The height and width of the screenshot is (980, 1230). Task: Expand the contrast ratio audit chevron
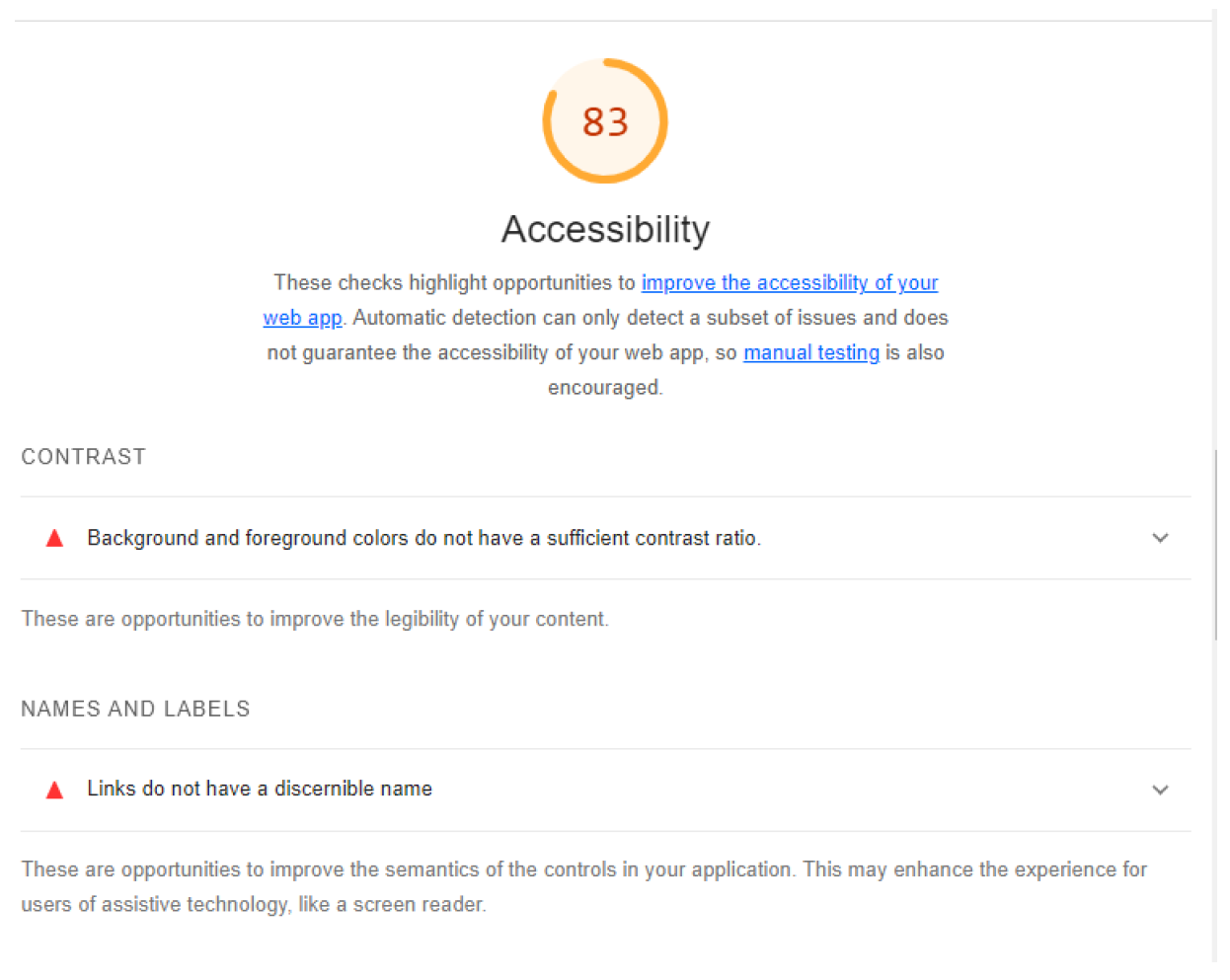click(1160, 538)
